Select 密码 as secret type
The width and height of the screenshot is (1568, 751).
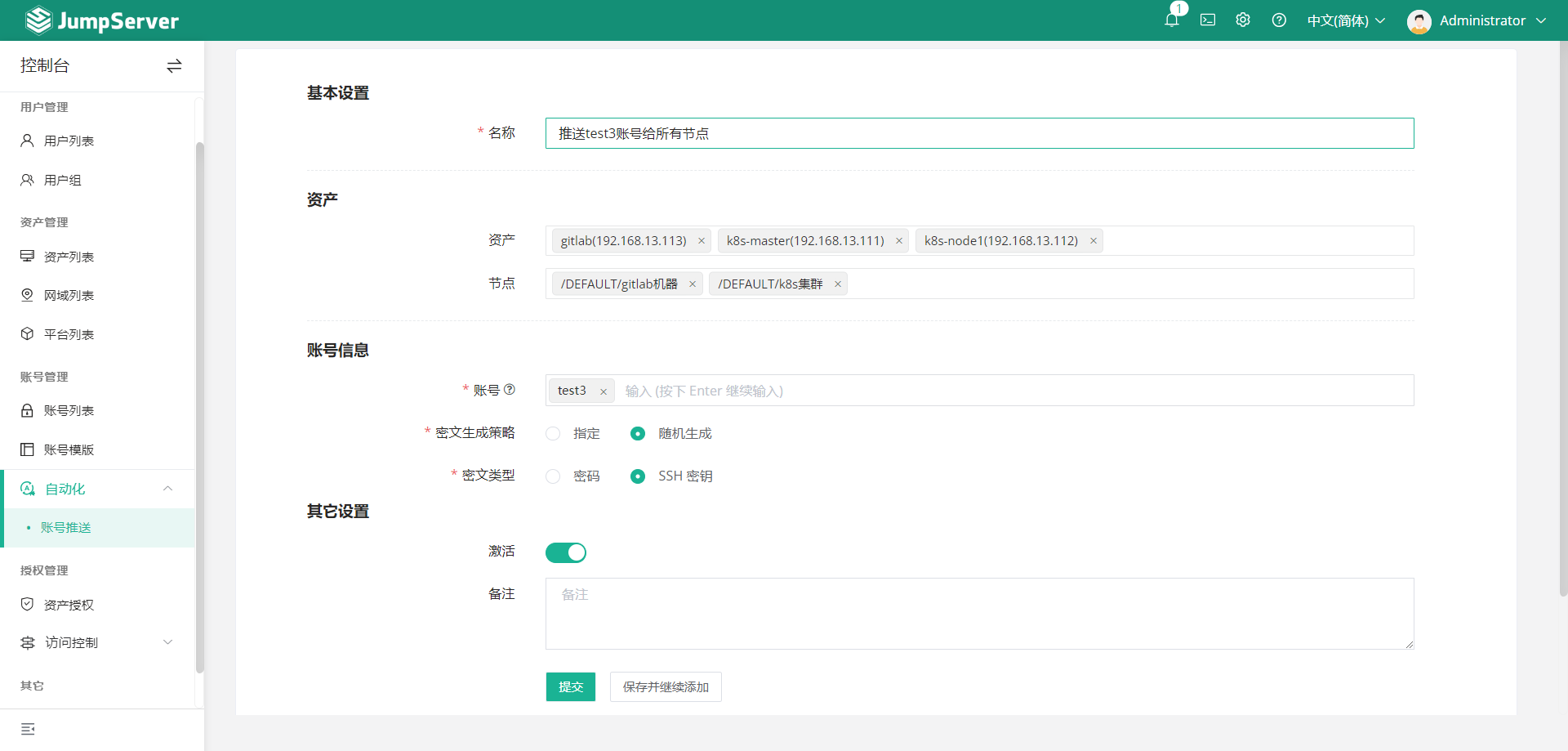[553, 476]
